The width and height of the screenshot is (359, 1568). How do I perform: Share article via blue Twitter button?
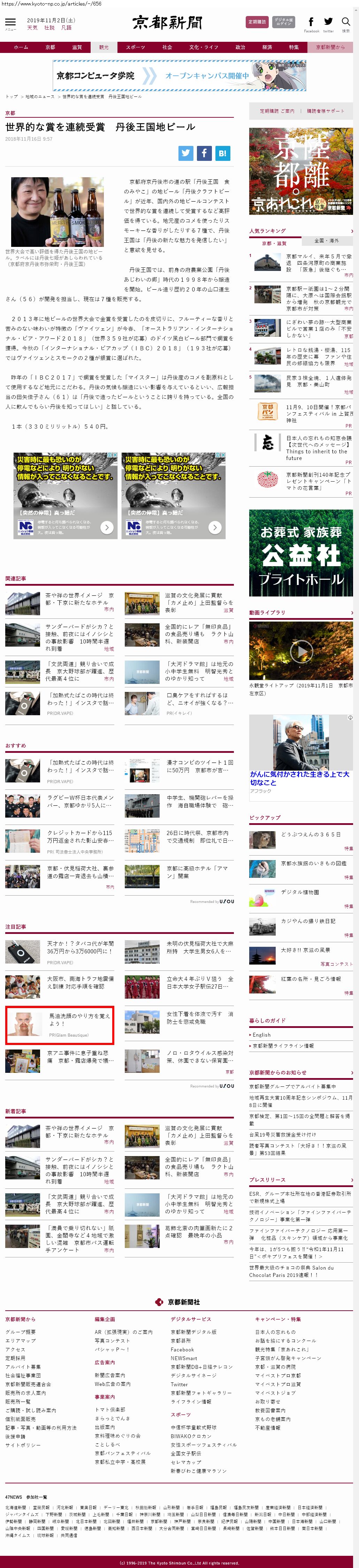186,154
